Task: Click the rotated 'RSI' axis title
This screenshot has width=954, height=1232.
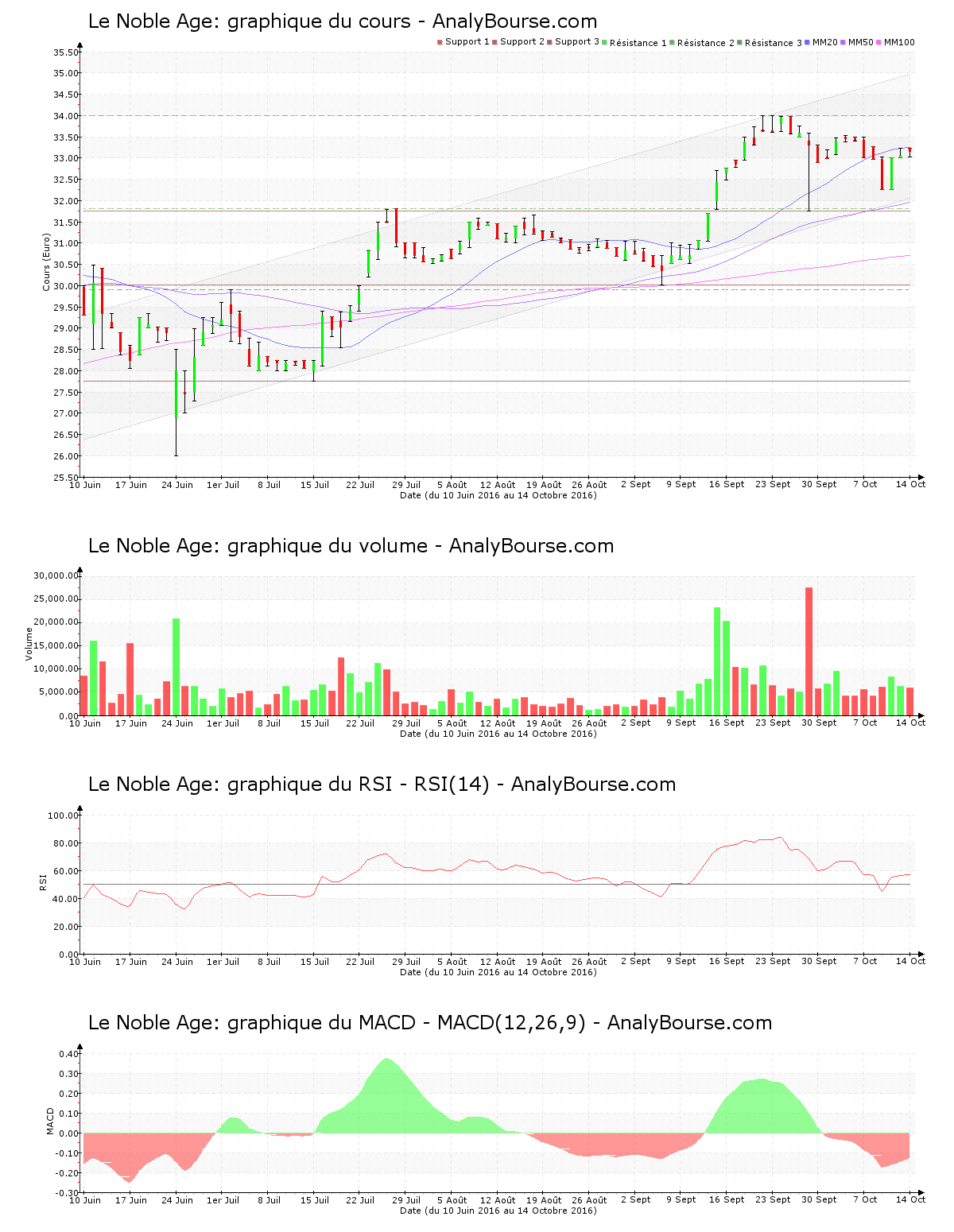Action: click(x=43, y=881)
